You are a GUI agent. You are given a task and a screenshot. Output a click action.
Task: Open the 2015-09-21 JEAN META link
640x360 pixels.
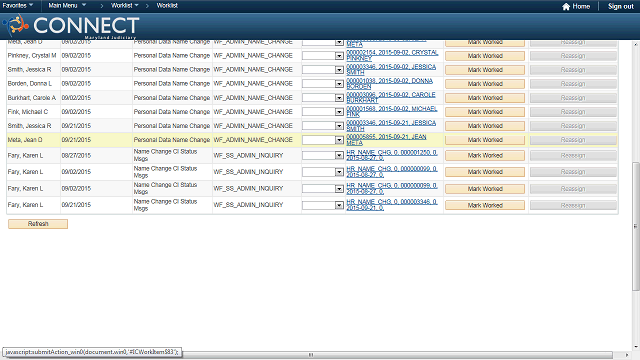386,140
